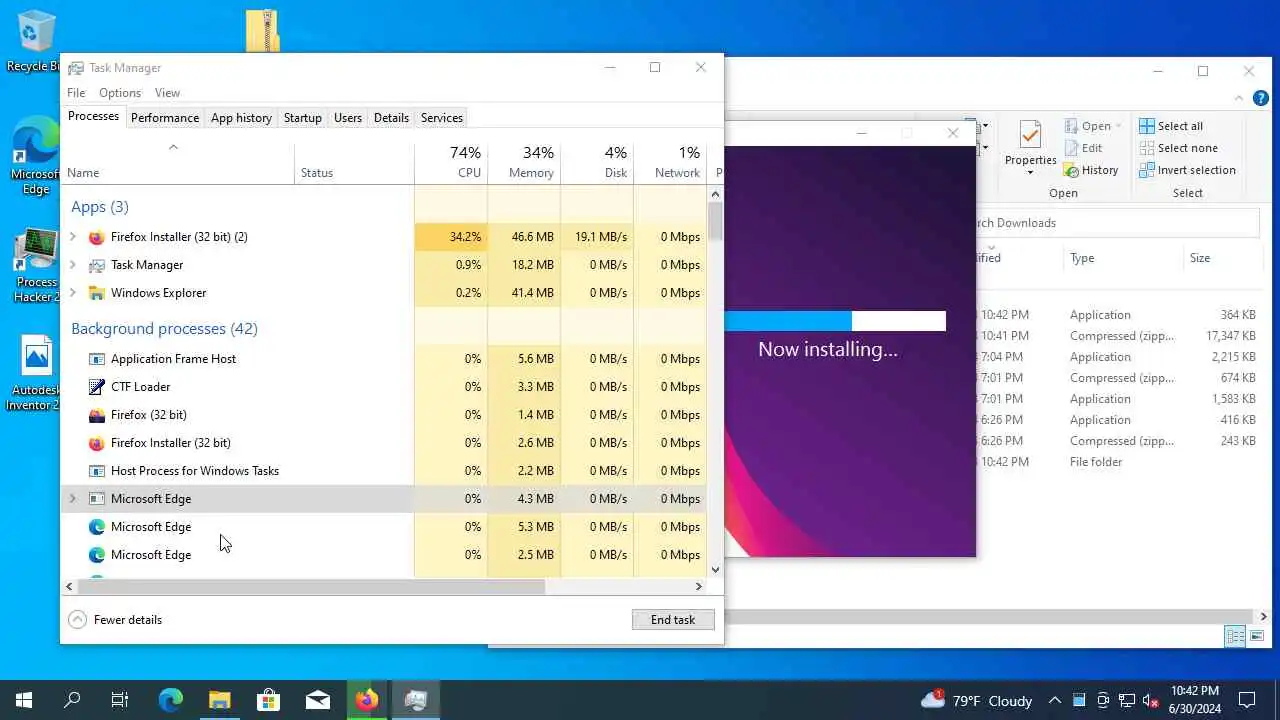Screen dimensions: 1280x720
Task: Click the Host Process for Windows Tasks icon
Action: (x=97, y=471)
